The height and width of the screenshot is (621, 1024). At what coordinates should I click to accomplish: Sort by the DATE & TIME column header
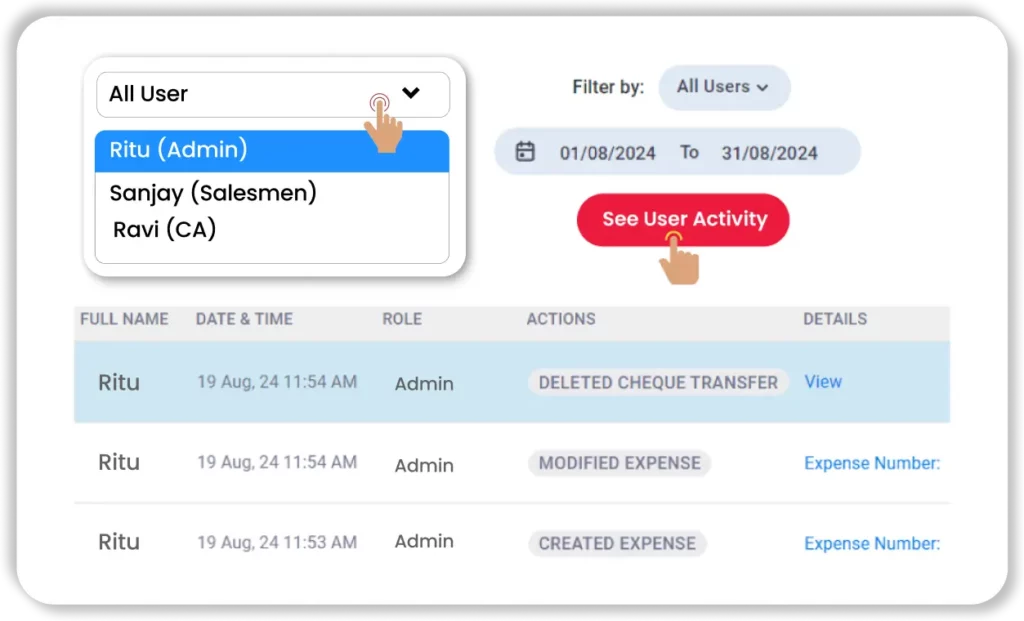click(244, 319)
